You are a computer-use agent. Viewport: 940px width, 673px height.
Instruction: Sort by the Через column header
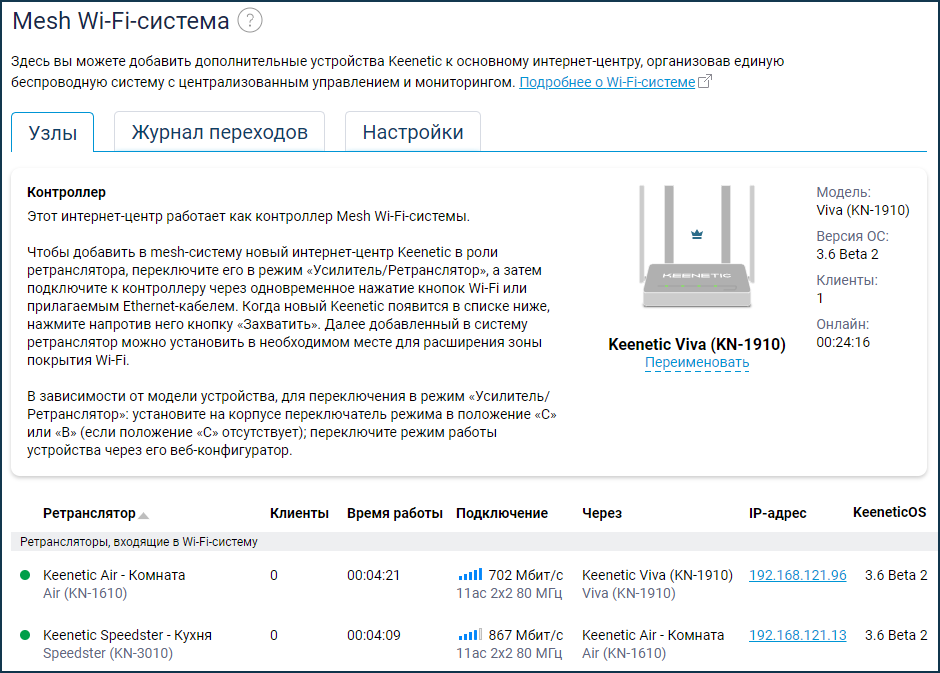602,514
